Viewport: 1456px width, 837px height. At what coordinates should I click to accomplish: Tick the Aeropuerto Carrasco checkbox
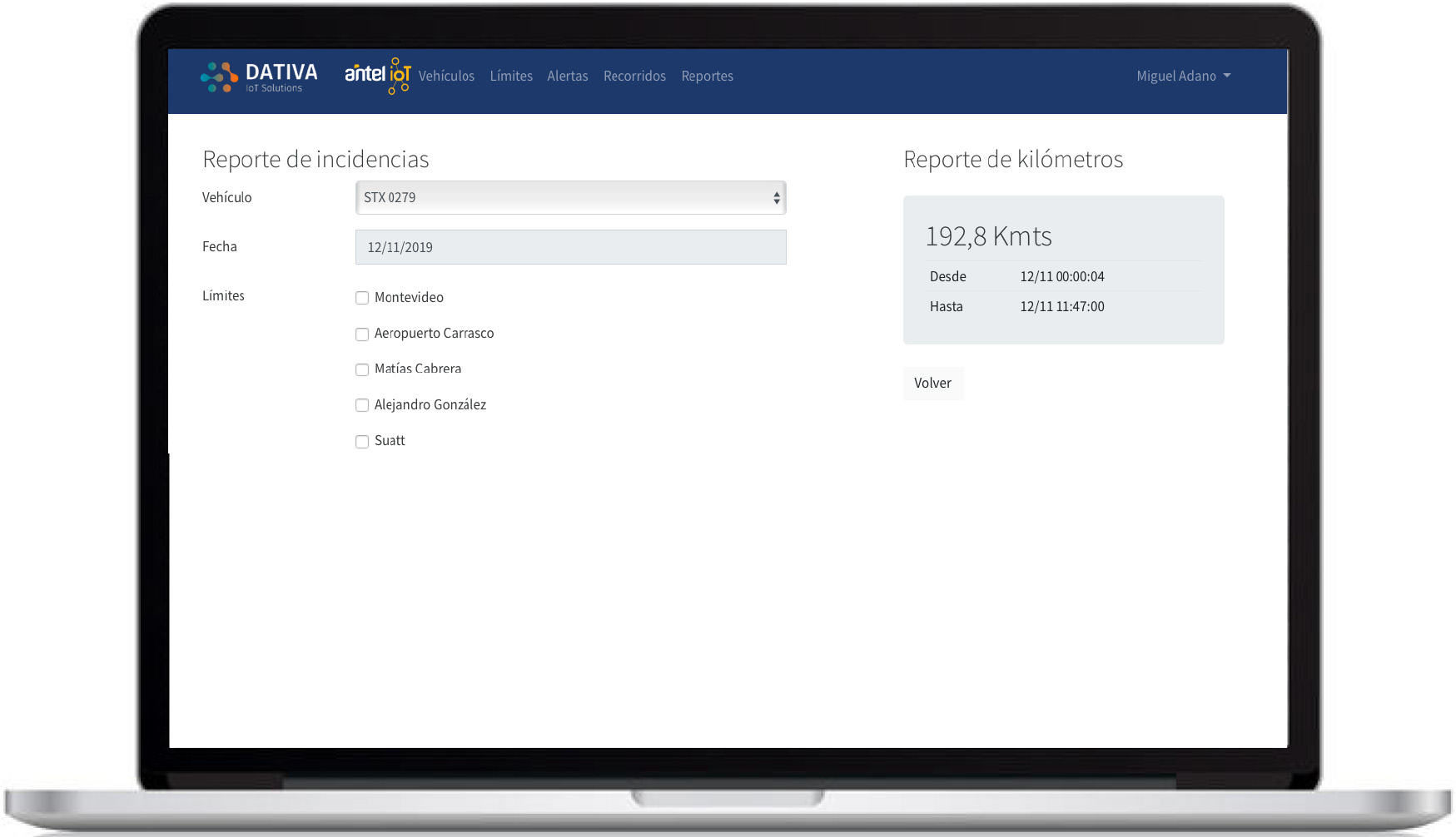coord(362,334)
